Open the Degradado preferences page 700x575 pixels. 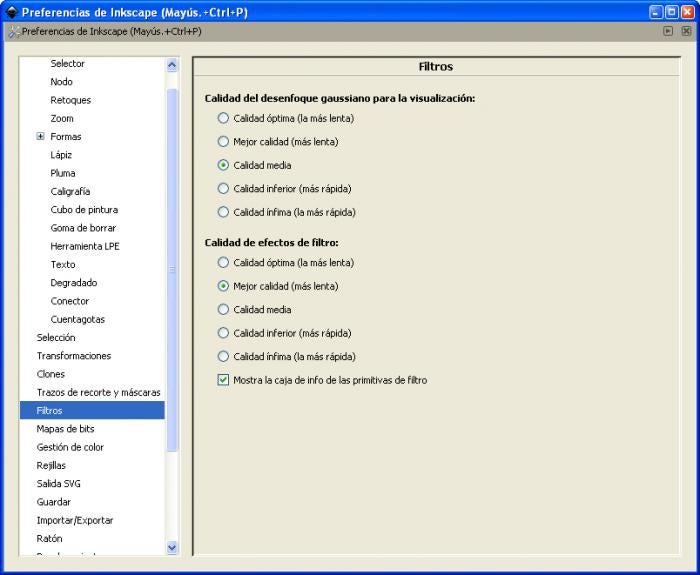74,283
